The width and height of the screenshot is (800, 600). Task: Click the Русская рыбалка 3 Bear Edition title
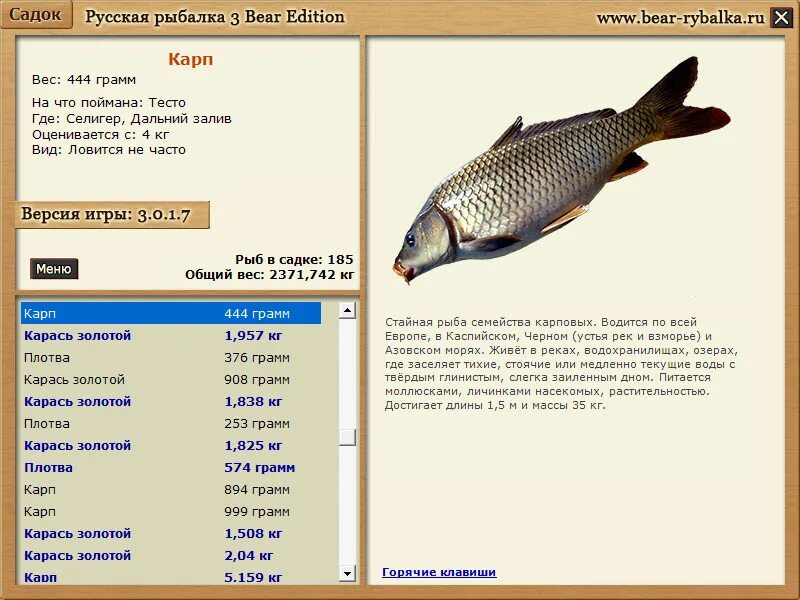[215, 17]
